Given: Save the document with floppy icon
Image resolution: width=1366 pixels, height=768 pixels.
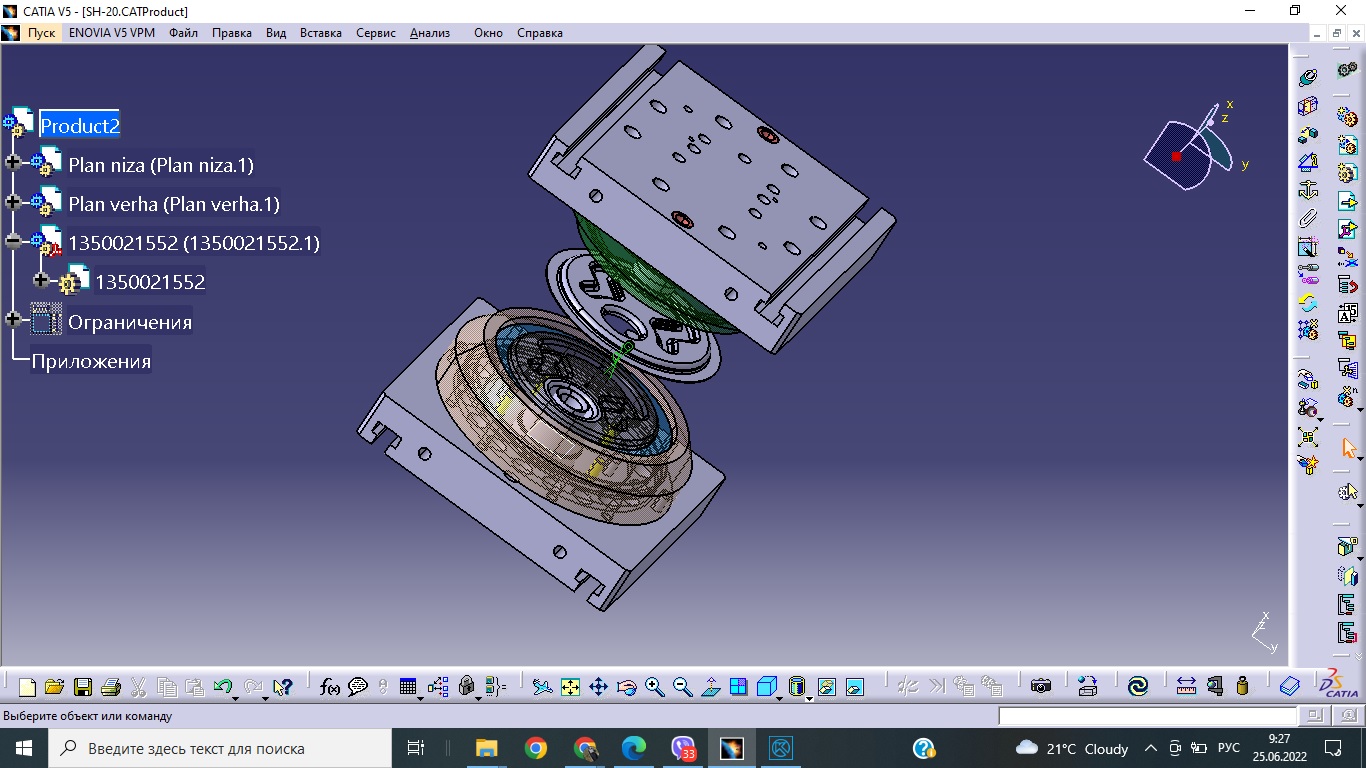Looking at the screenshot, I should click(x=83, y=687).
